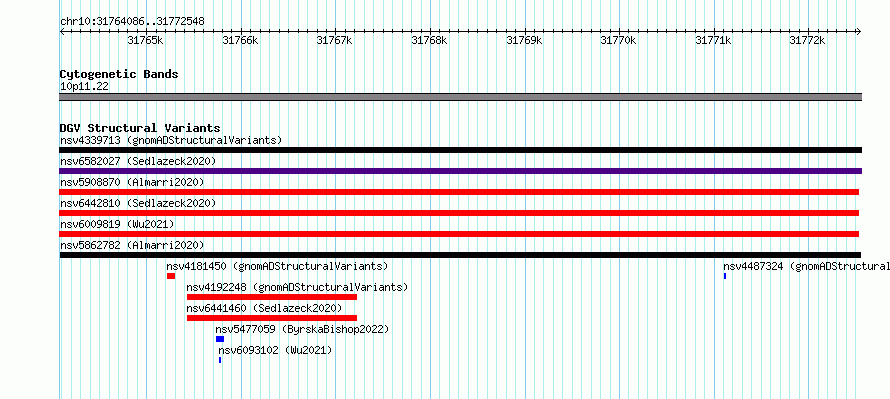Click the 31767k ruler position
The height and width of the screenshot is (399, 890).
click(x=335, y=40)
